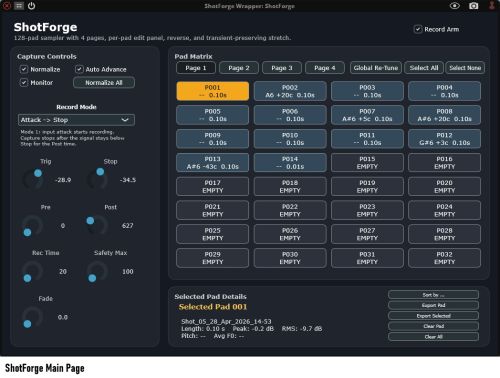
Task: Click the Fade knob
Action: tap(33, 317)
